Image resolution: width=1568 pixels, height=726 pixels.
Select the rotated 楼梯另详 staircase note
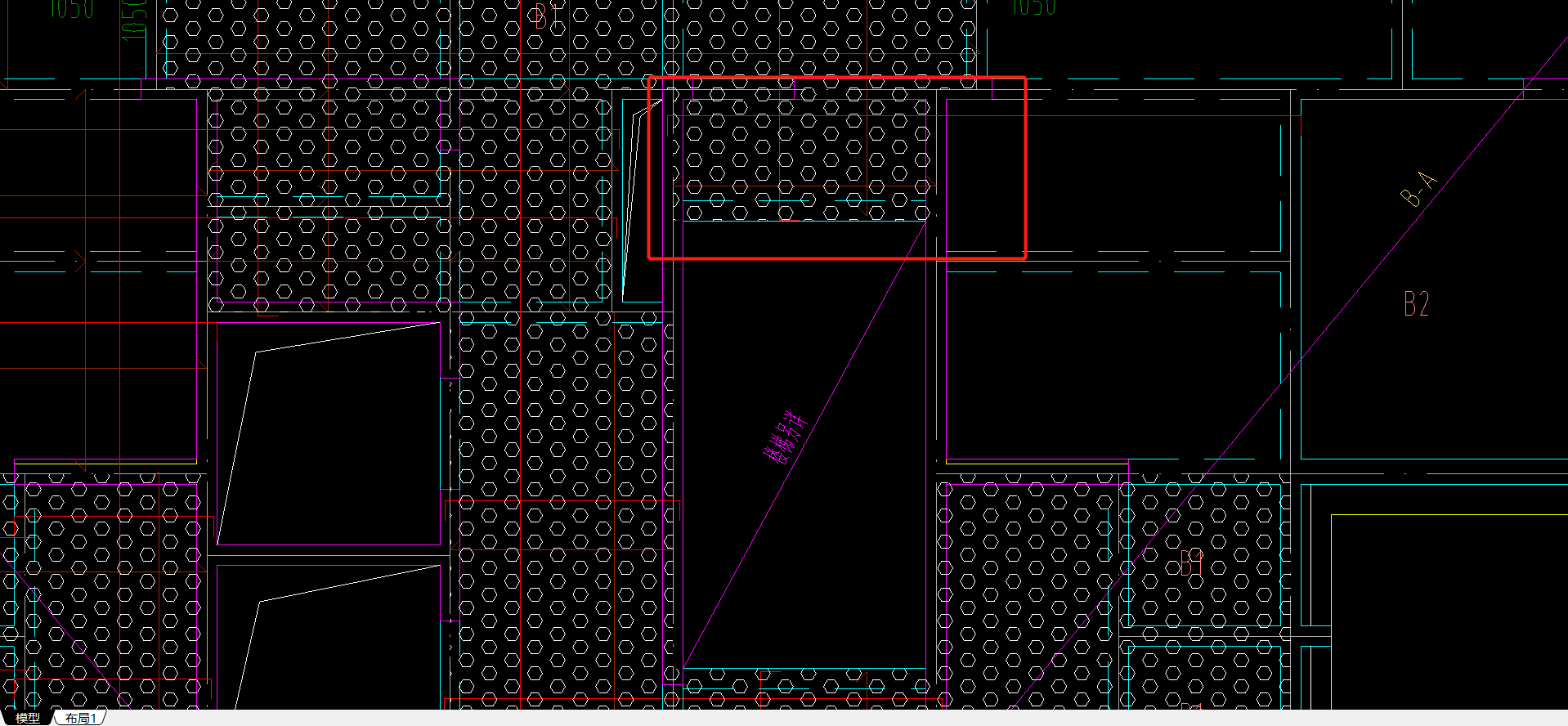click(786, 437)
